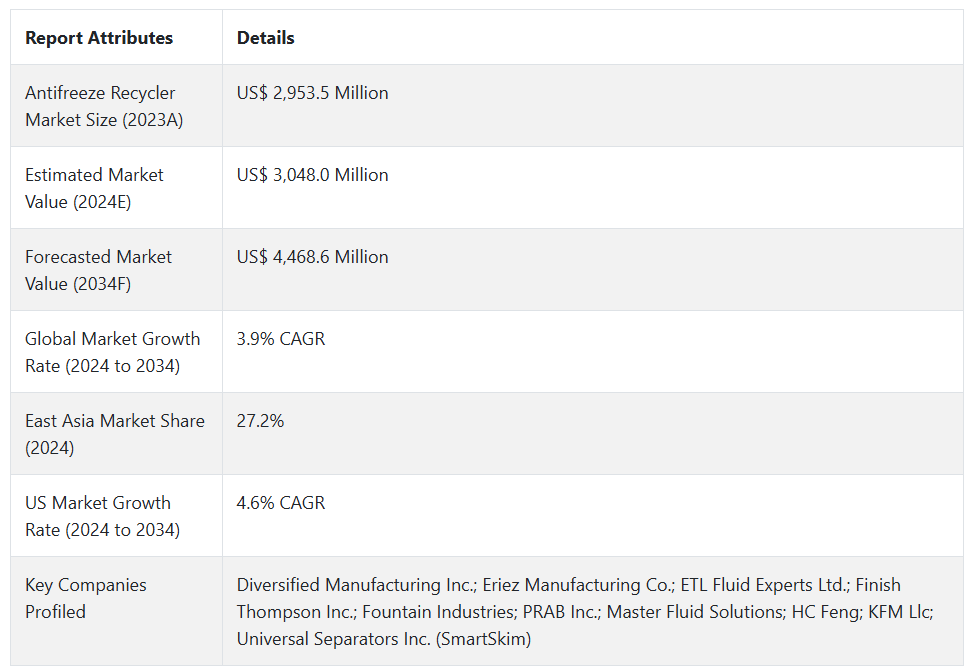Select the Key Companies Profiled cell

click(85, 598)
